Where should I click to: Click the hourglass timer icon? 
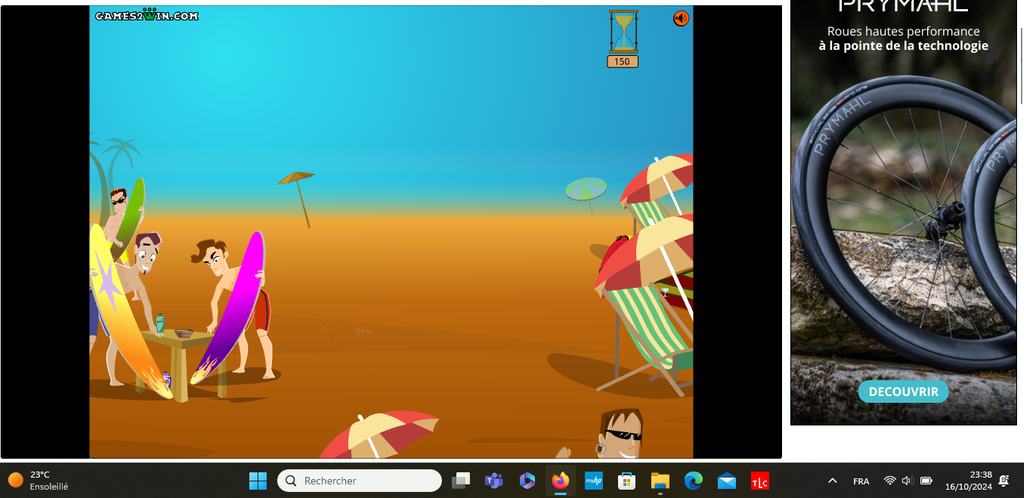click(623, 31)
